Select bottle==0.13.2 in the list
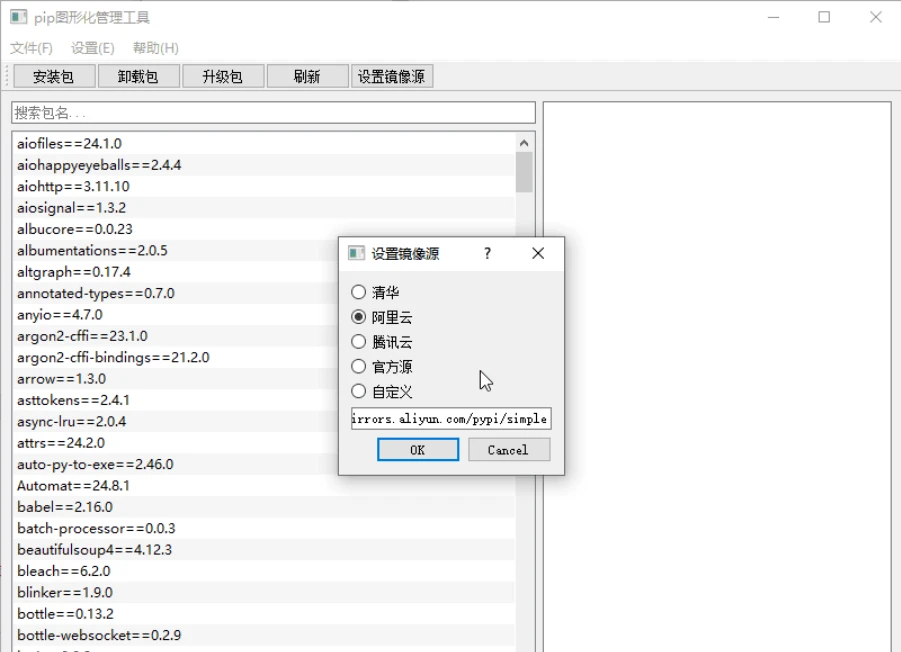The width and height of the screenshot is (901, 652). pyautogui.click(x=263, y=614)
